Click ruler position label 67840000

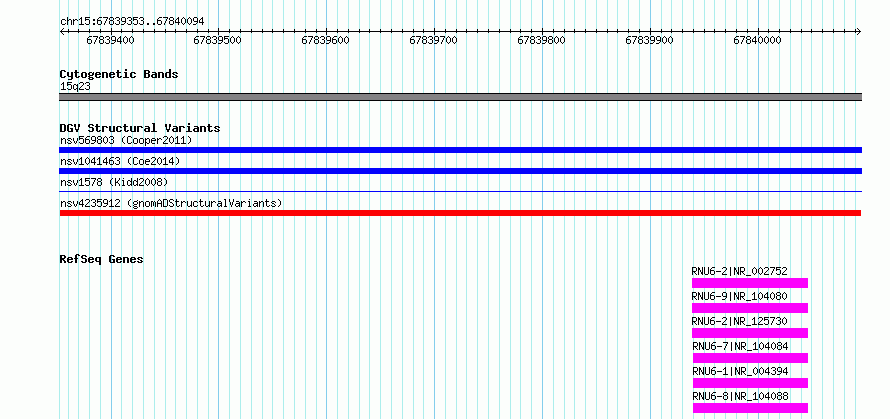[757, 40]
